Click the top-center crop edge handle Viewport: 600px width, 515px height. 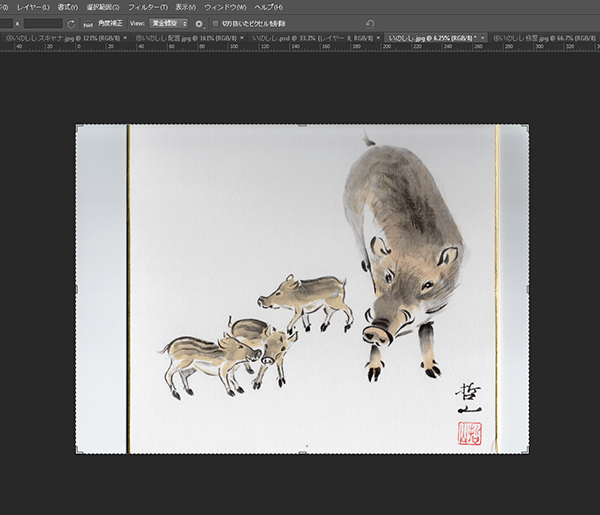[302, 125]
